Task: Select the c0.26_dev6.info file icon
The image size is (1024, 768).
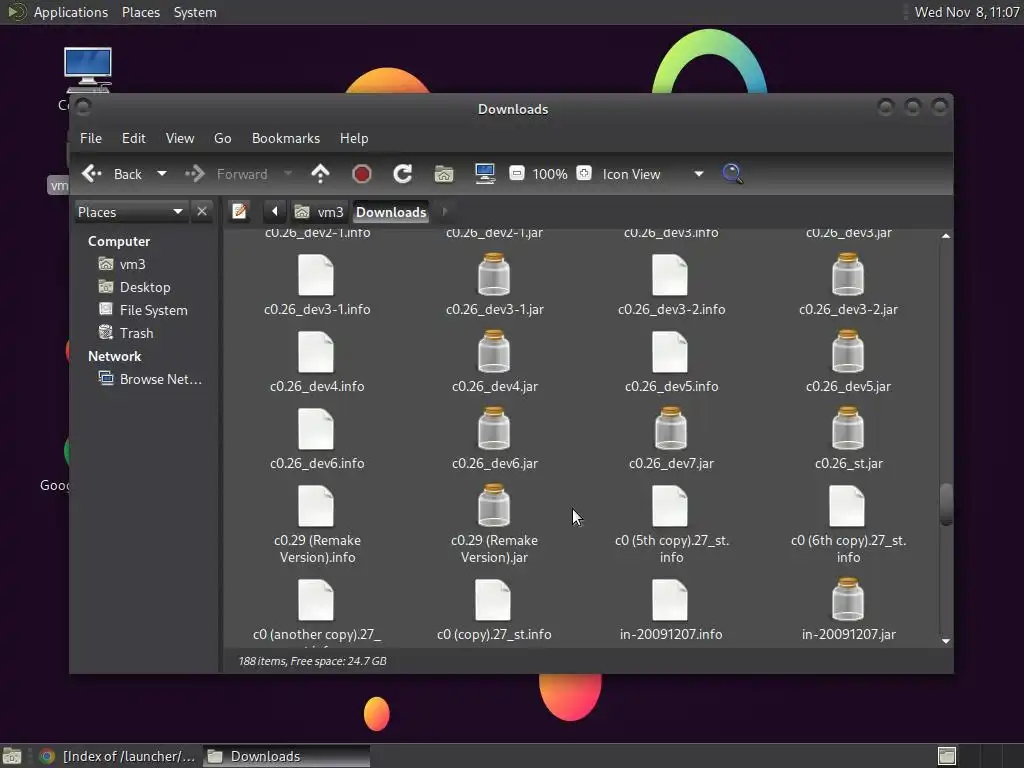Action: pyautogui.click(x=316, y=429)
